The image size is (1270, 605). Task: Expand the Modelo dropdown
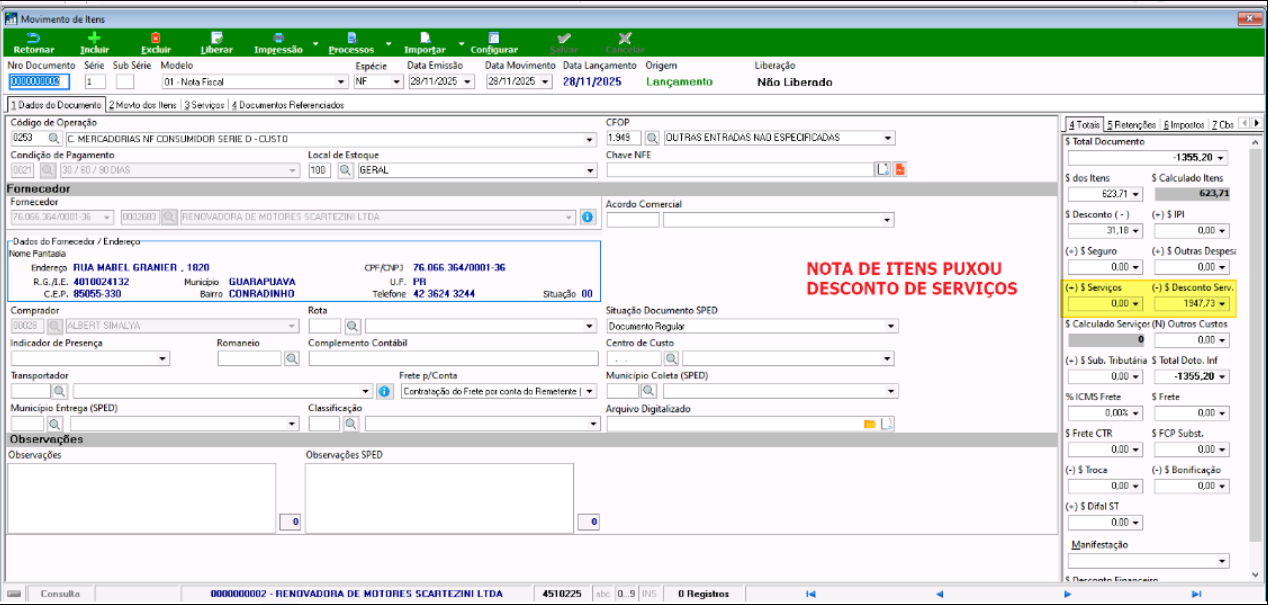[x=342, y=82]
